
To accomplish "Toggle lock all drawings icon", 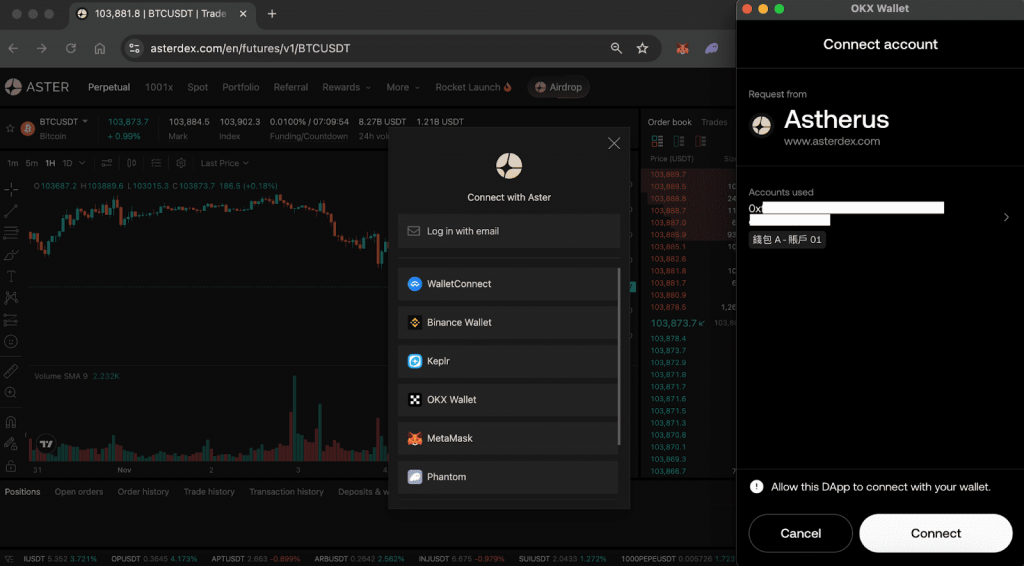I will (11, 466).
